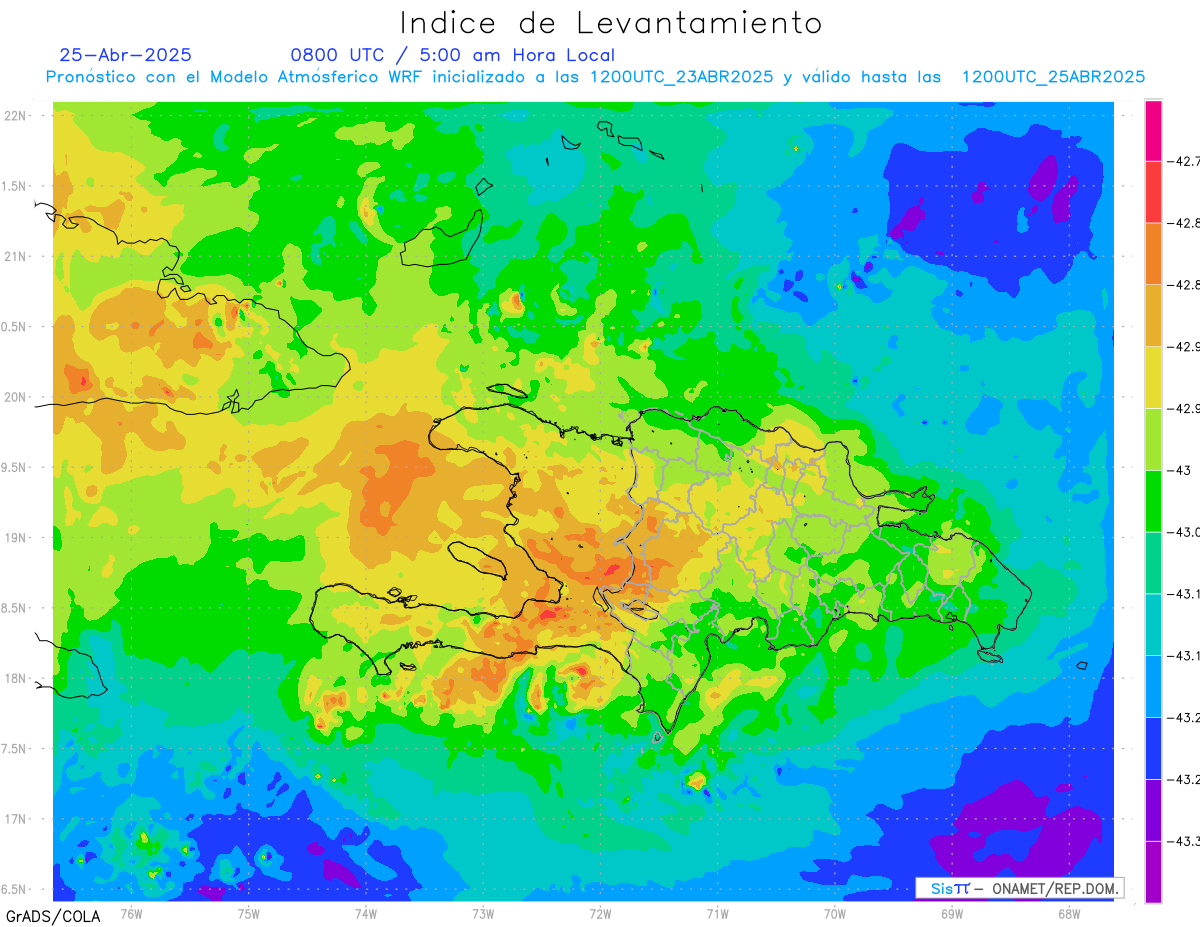Click the teal-green color bar segment
This screenshot has width=1200, height=927.
[x=1153, y=563]
